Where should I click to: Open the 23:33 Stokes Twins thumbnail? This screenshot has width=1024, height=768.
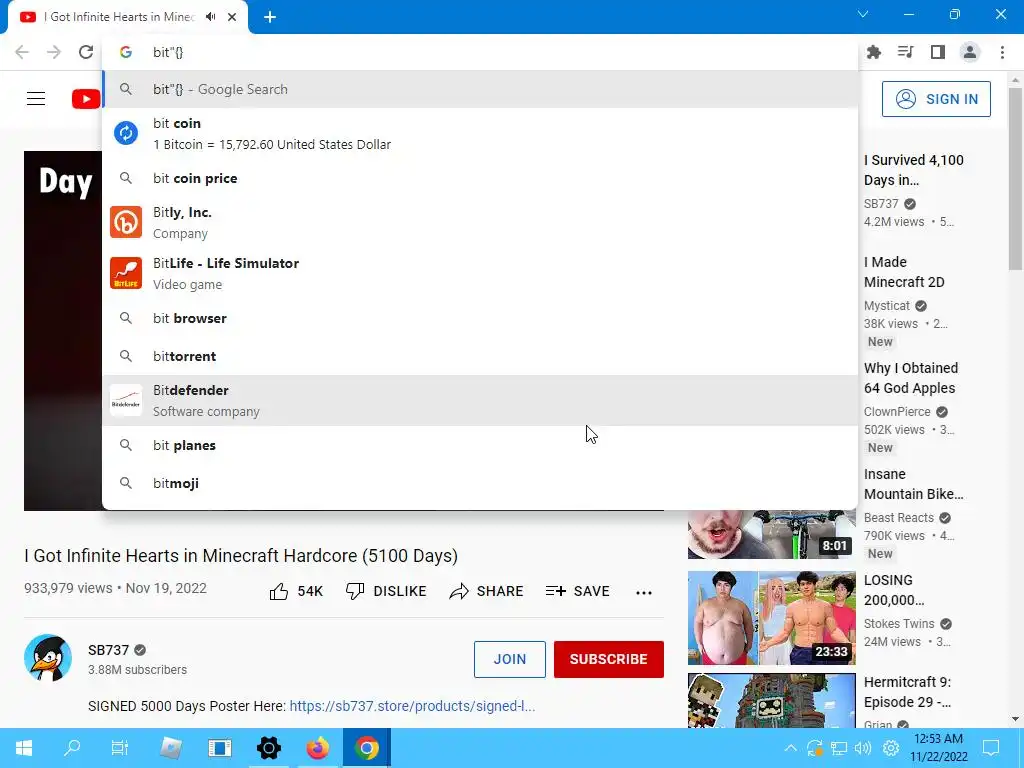(x=771, y=618)
